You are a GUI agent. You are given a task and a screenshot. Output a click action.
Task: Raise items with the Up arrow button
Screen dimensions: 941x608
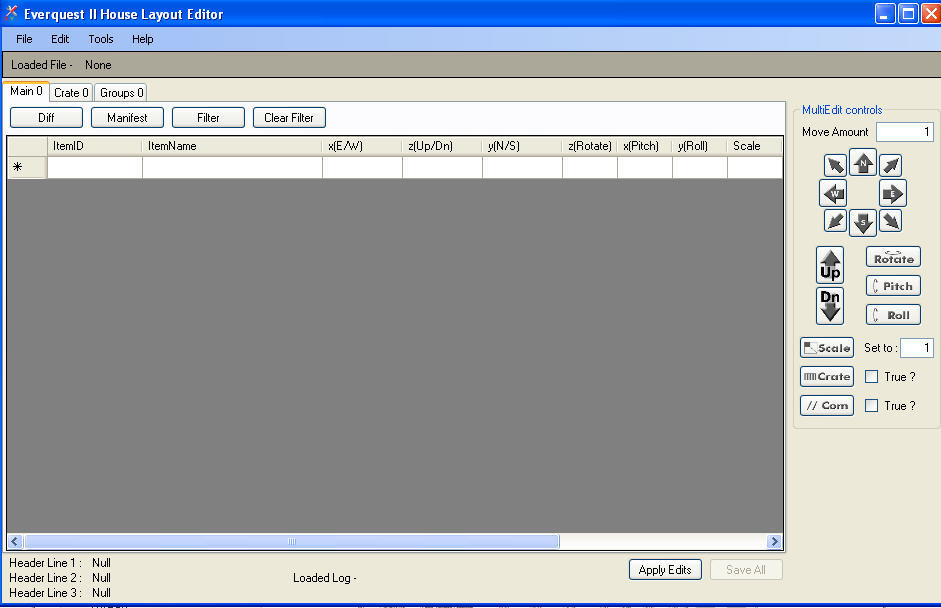click(830, 265)
